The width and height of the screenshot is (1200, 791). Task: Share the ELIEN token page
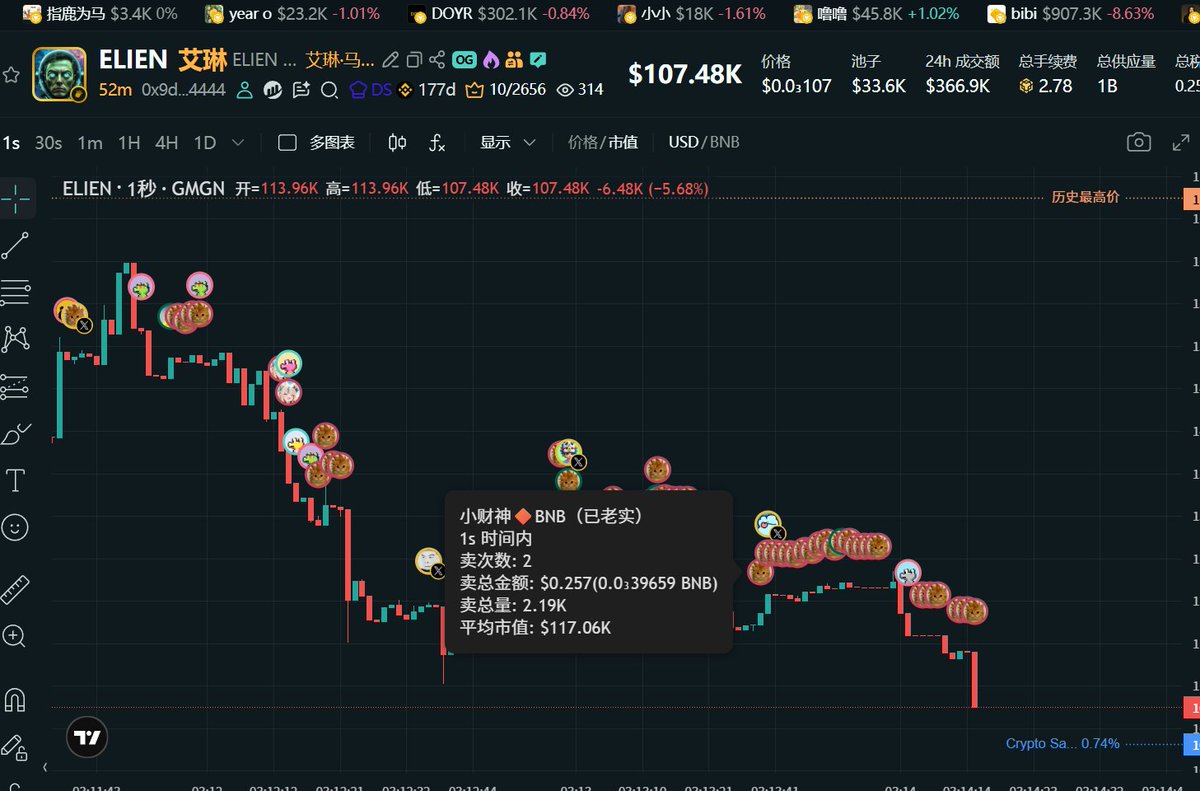tap(436, 60)
